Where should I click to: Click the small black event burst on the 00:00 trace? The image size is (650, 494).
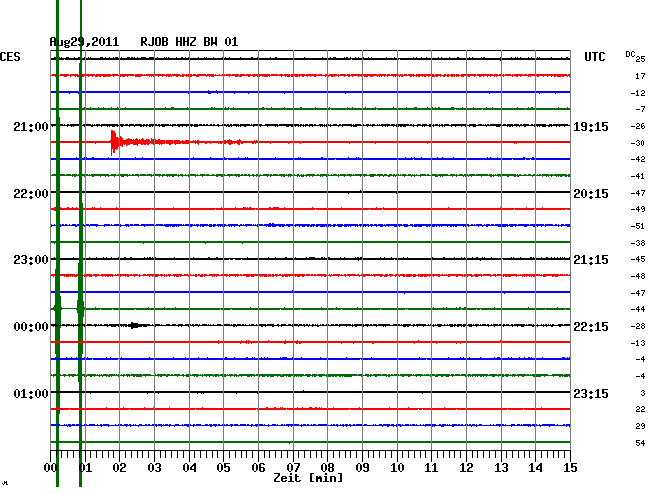pos(134,325)
